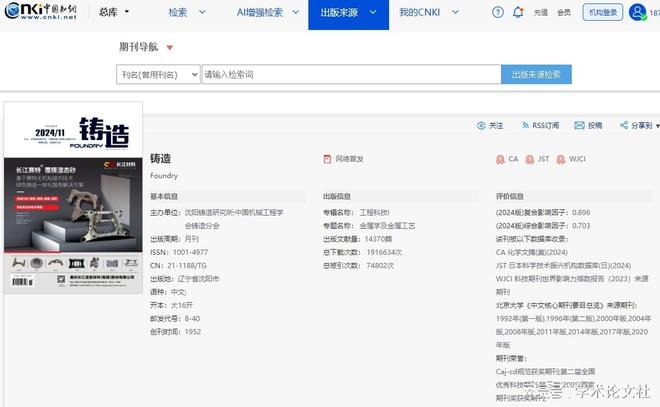Screen dimensions: 660x407
Task: Expand the 我的CNKI menu chevron
Action: pos(455,12)
